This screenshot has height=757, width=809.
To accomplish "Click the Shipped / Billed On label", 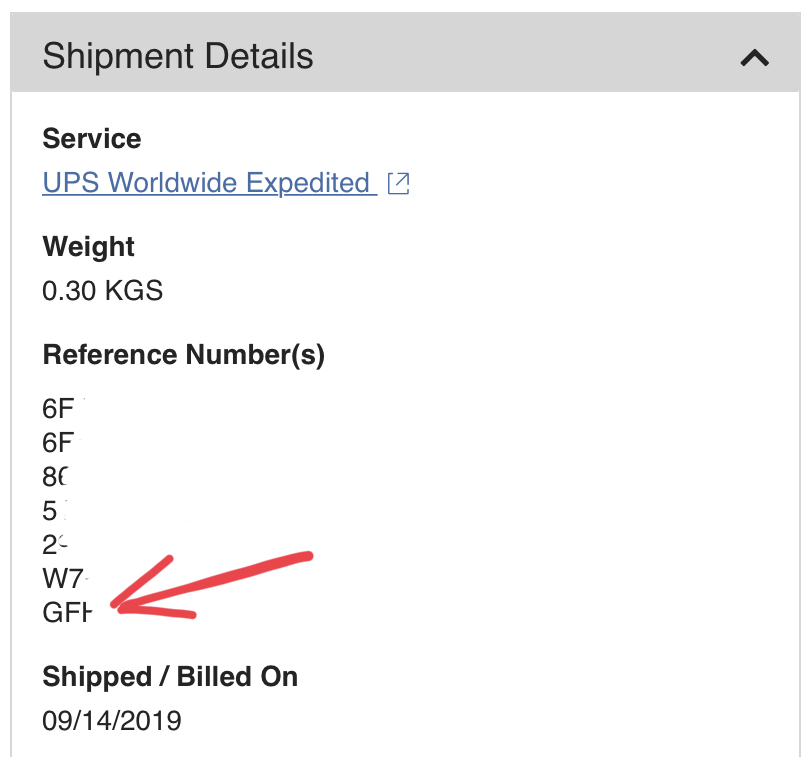I will pyautogui.click(x=170, y=677).
